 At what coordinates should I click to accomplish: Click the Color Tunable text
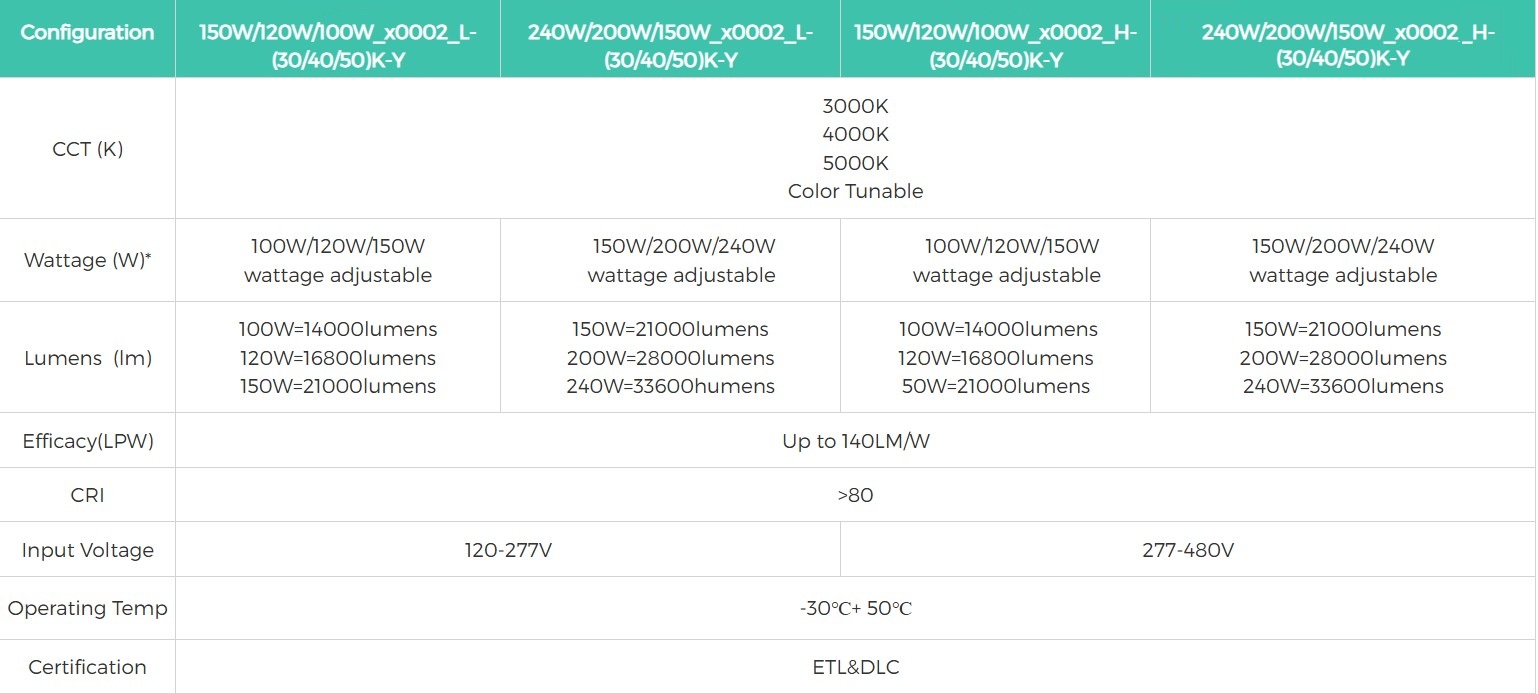(x=855, y=191)
